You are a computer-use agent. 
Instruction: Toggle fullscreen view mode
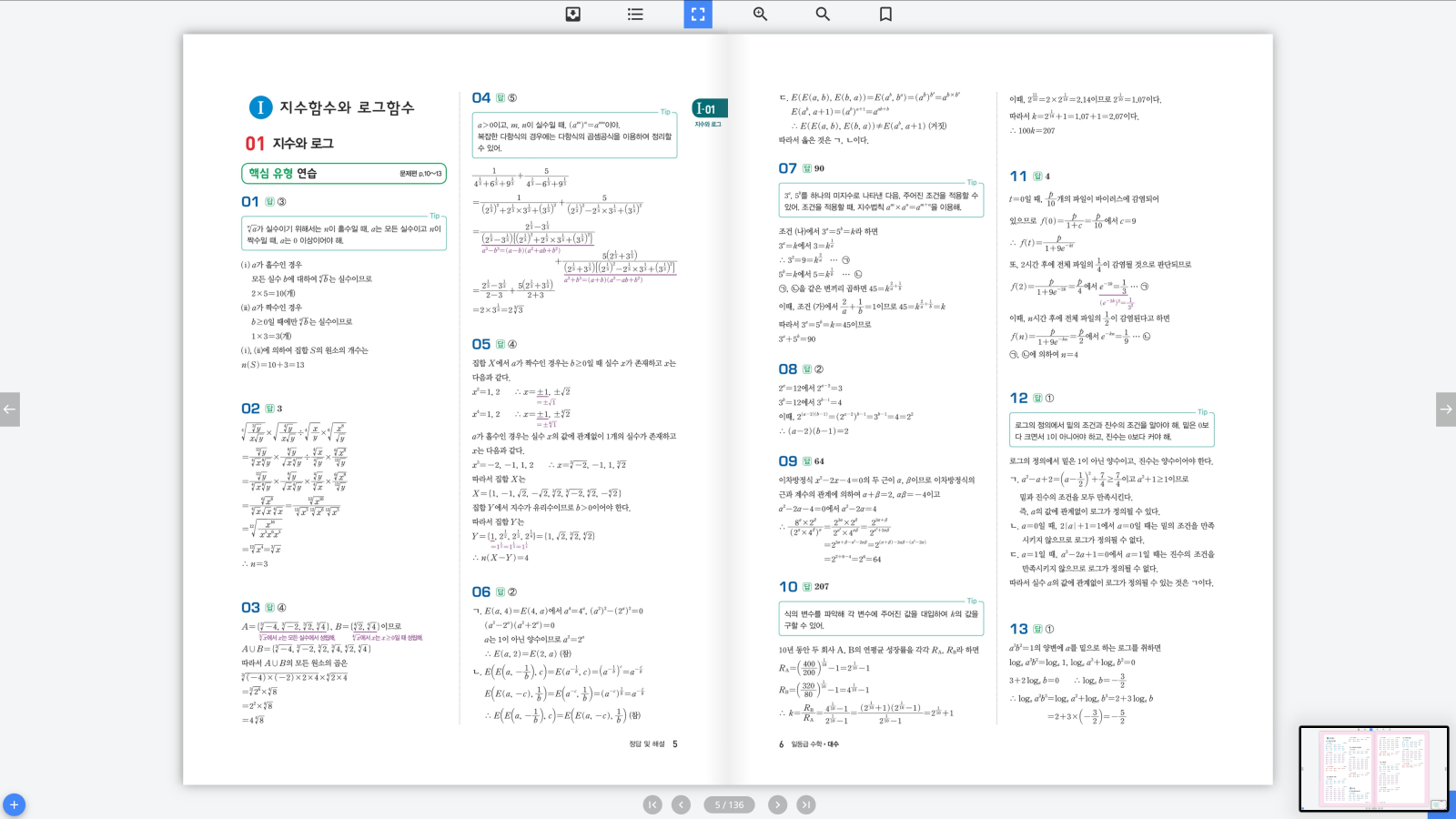(698, 14)
